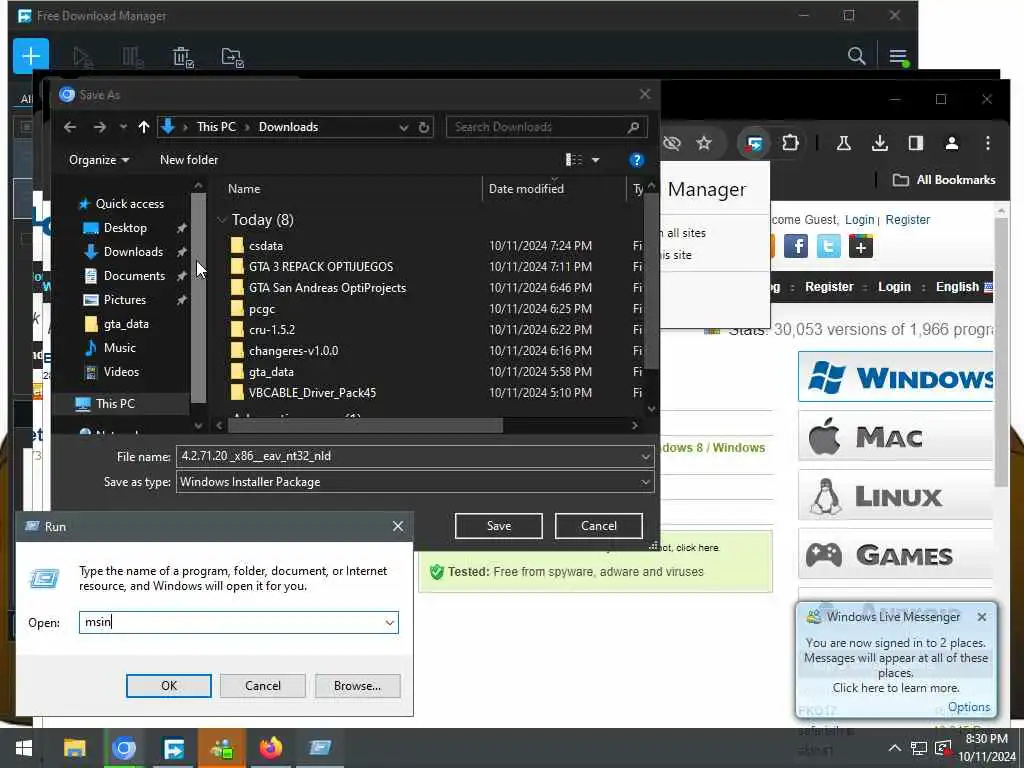The height and width of the screenshot is (768, 1024).
Task: Expand File name history dropdown
Action: (645, 456)
